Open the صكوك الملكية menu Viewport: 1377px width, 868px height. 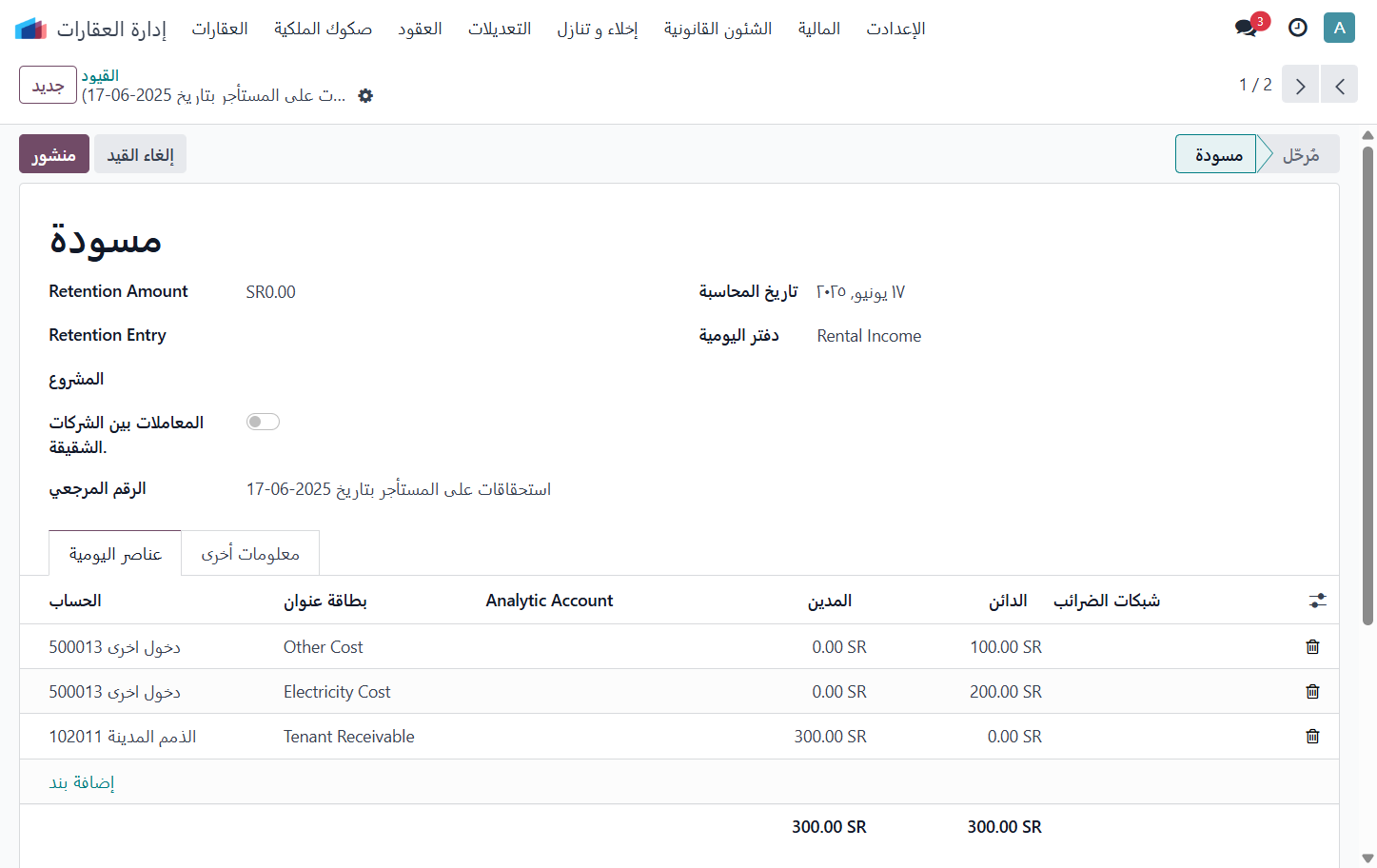pyautogui.click(x=323, y=29)
